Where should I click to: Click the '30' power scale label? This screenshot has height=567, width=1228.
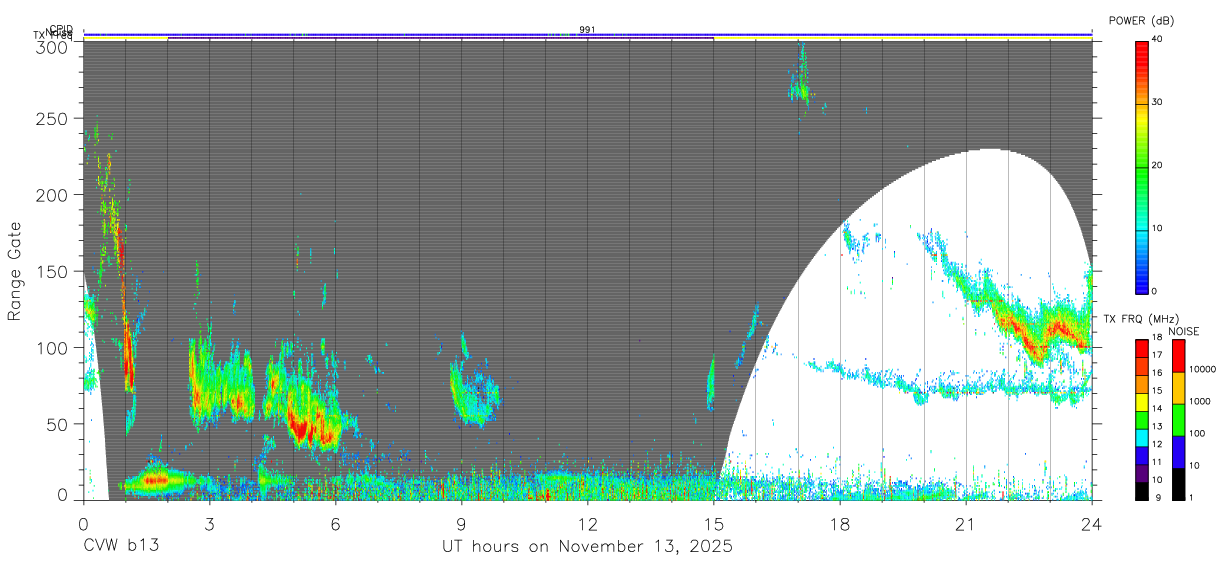(x=1158, y=103)
